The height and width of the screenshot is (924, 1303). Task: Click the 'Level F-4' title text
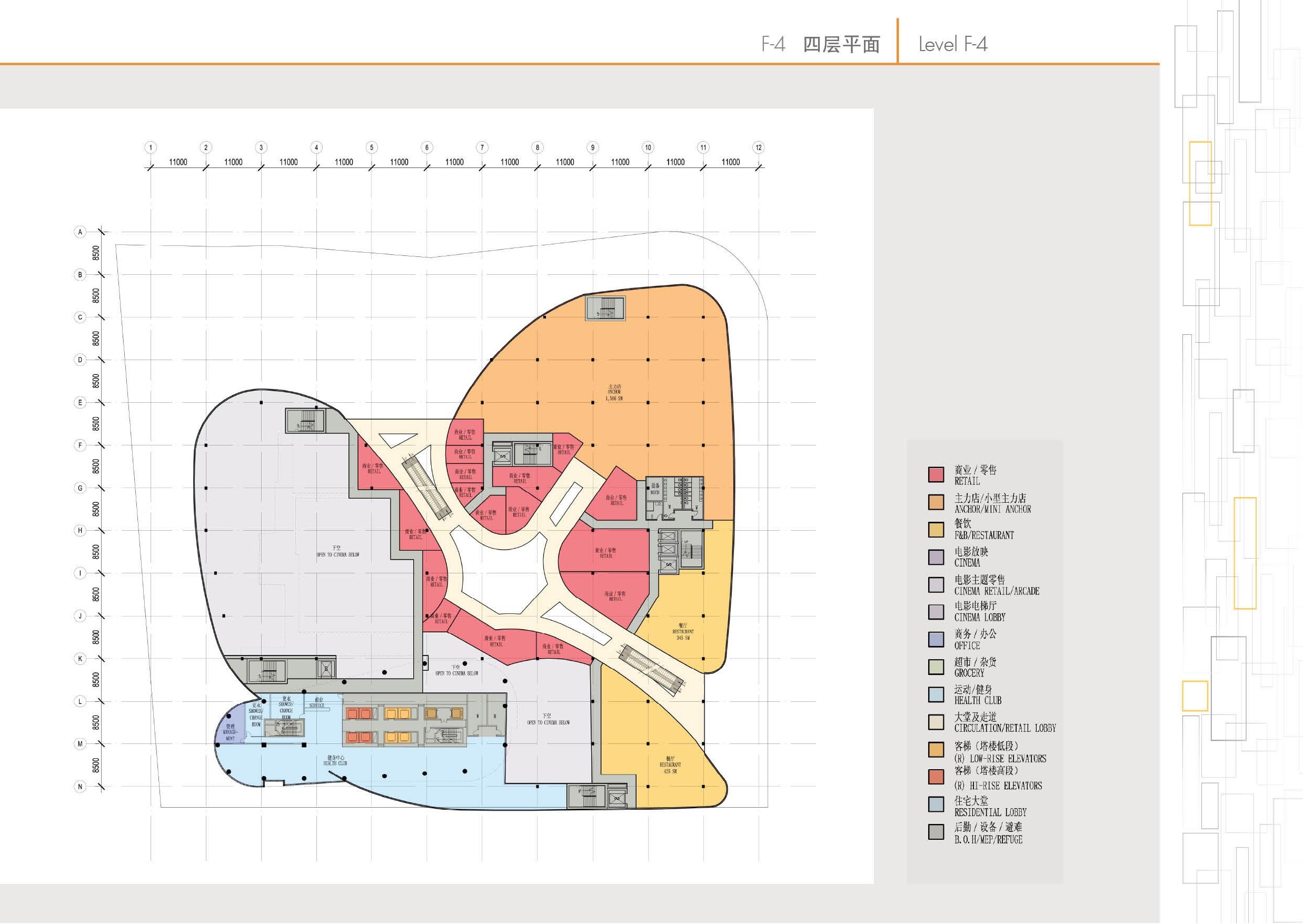(x=953, y=44)
